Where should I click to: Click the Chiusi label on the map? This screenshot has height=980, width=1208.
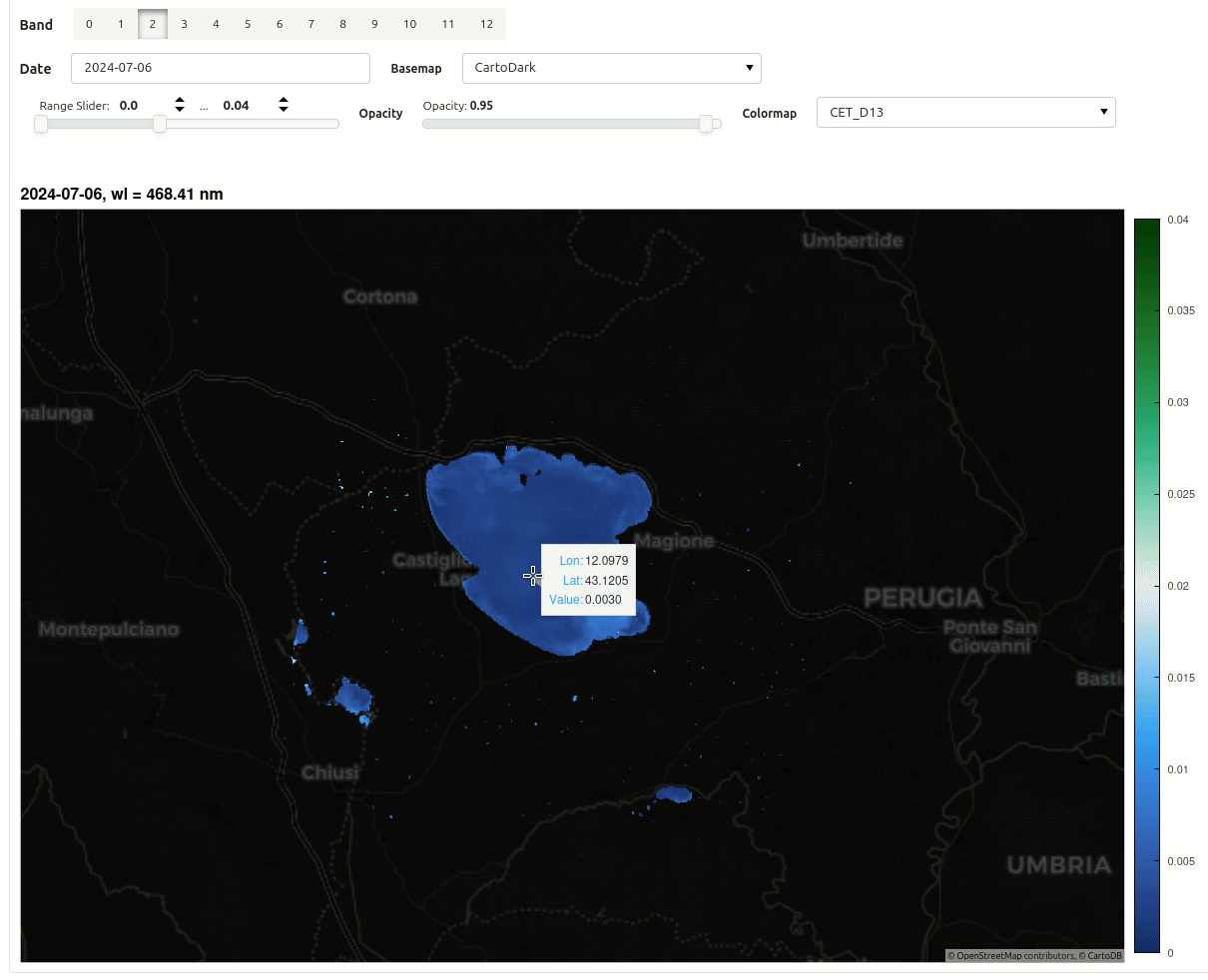330,772
